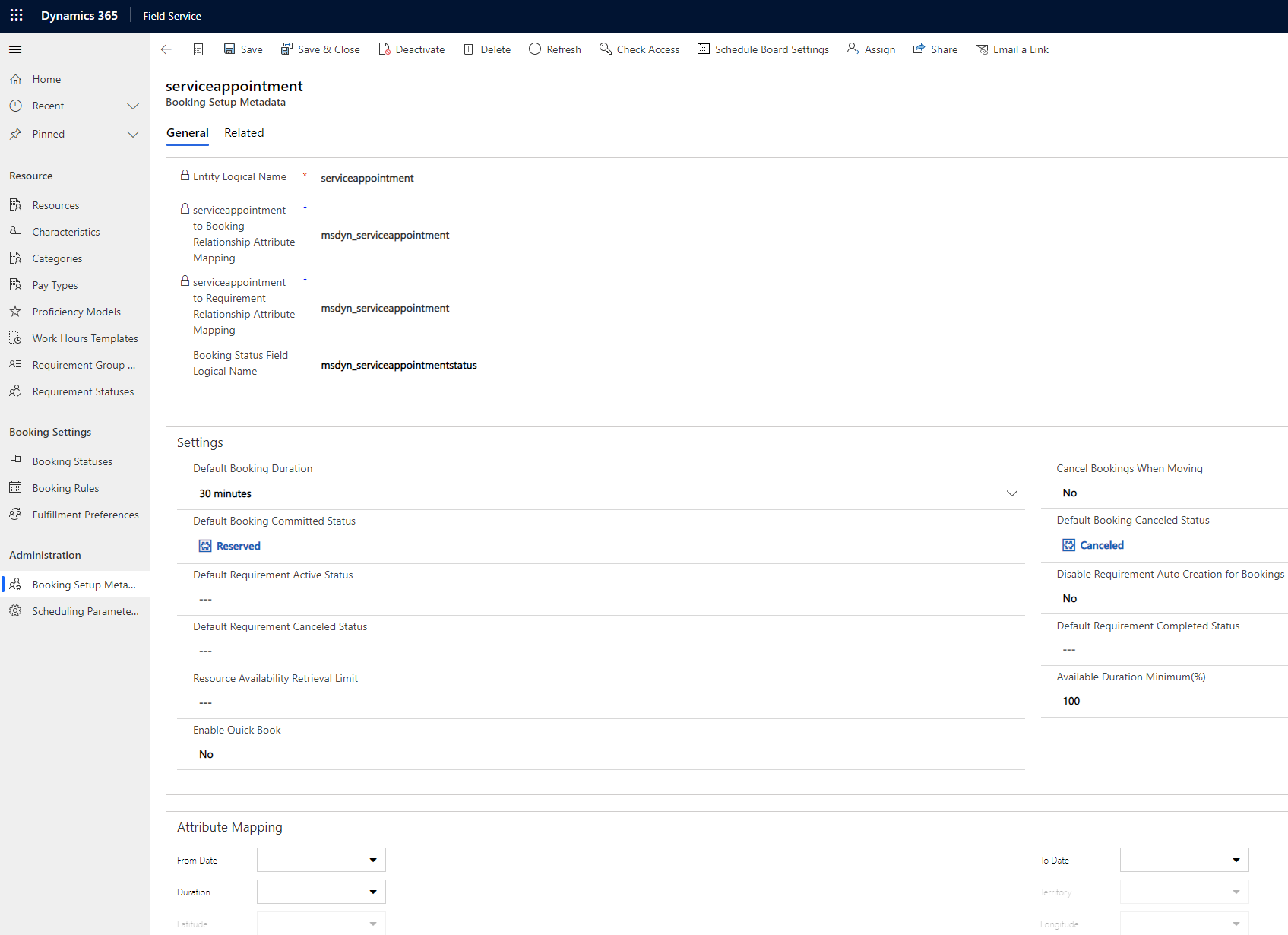Click the Scheduling Parameters gear icon
This screenshot has height=935, width=1288.
[15, 610]
